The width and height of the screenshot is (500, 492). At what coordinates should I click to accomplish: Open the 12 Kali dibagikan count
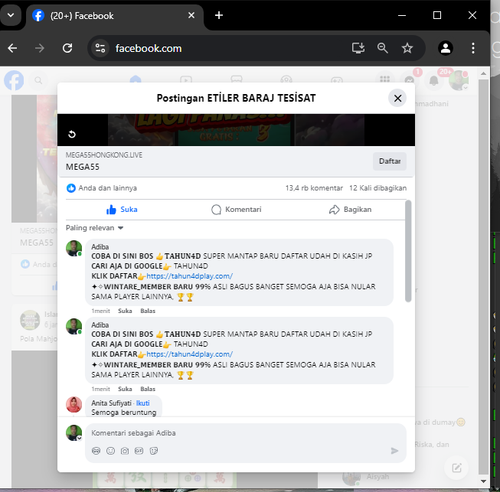pyautogui.click(x=378, y=188)
